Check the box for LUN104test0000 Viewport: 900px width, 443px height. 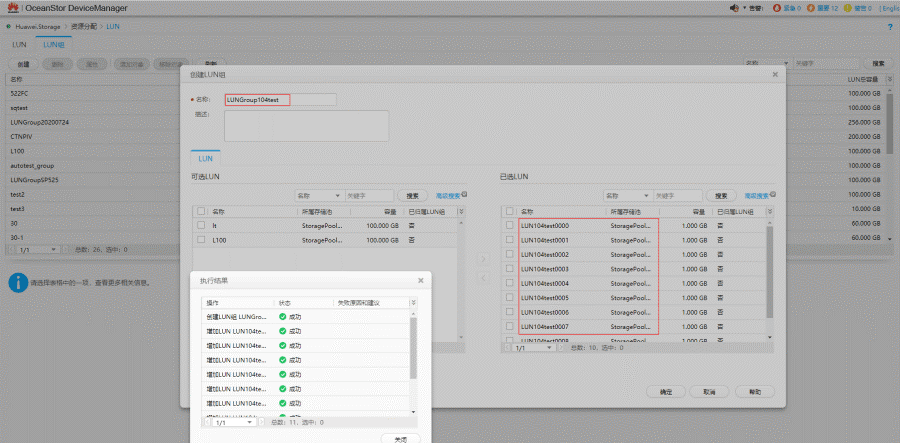pyautogui.click(x=510, y=226)
